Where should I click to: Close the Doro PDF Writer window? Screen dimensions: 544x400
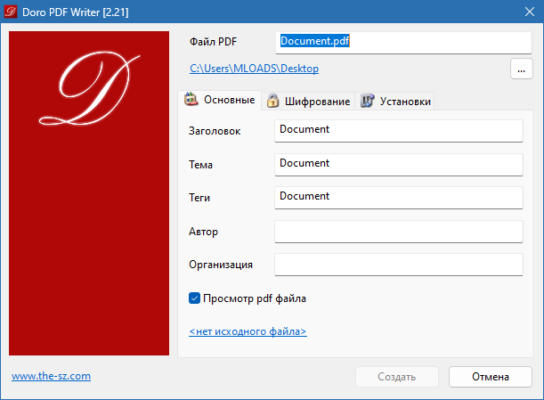pos(529,12)
